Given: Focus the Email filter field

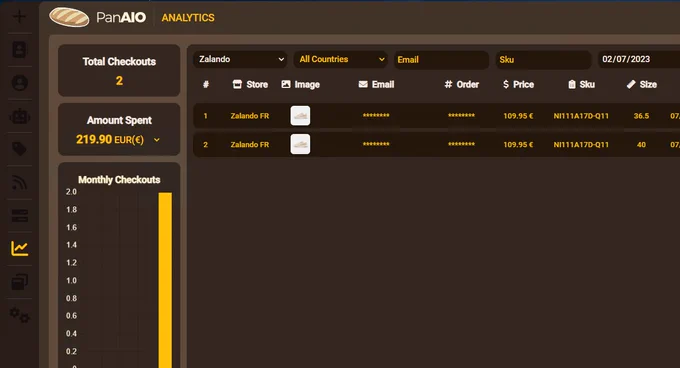Looking at the screenshot, I should coord(441,60).
